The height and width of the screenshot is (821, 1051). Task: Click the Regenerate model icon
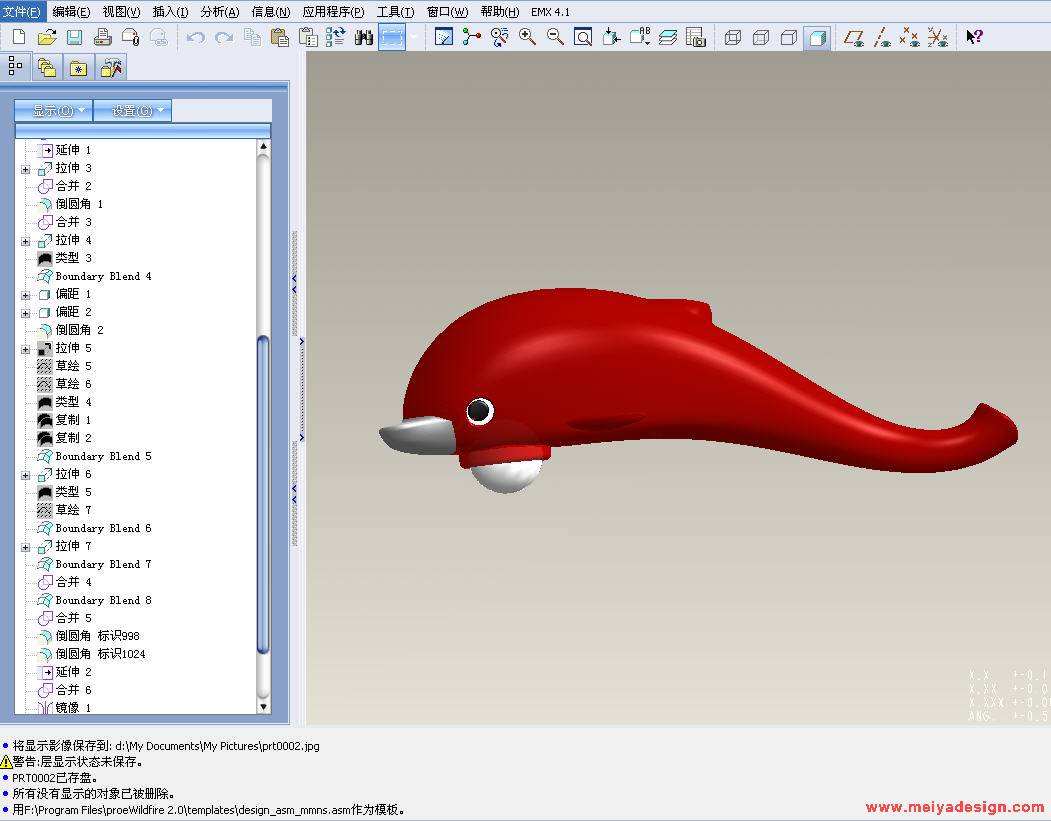(336, 37)
